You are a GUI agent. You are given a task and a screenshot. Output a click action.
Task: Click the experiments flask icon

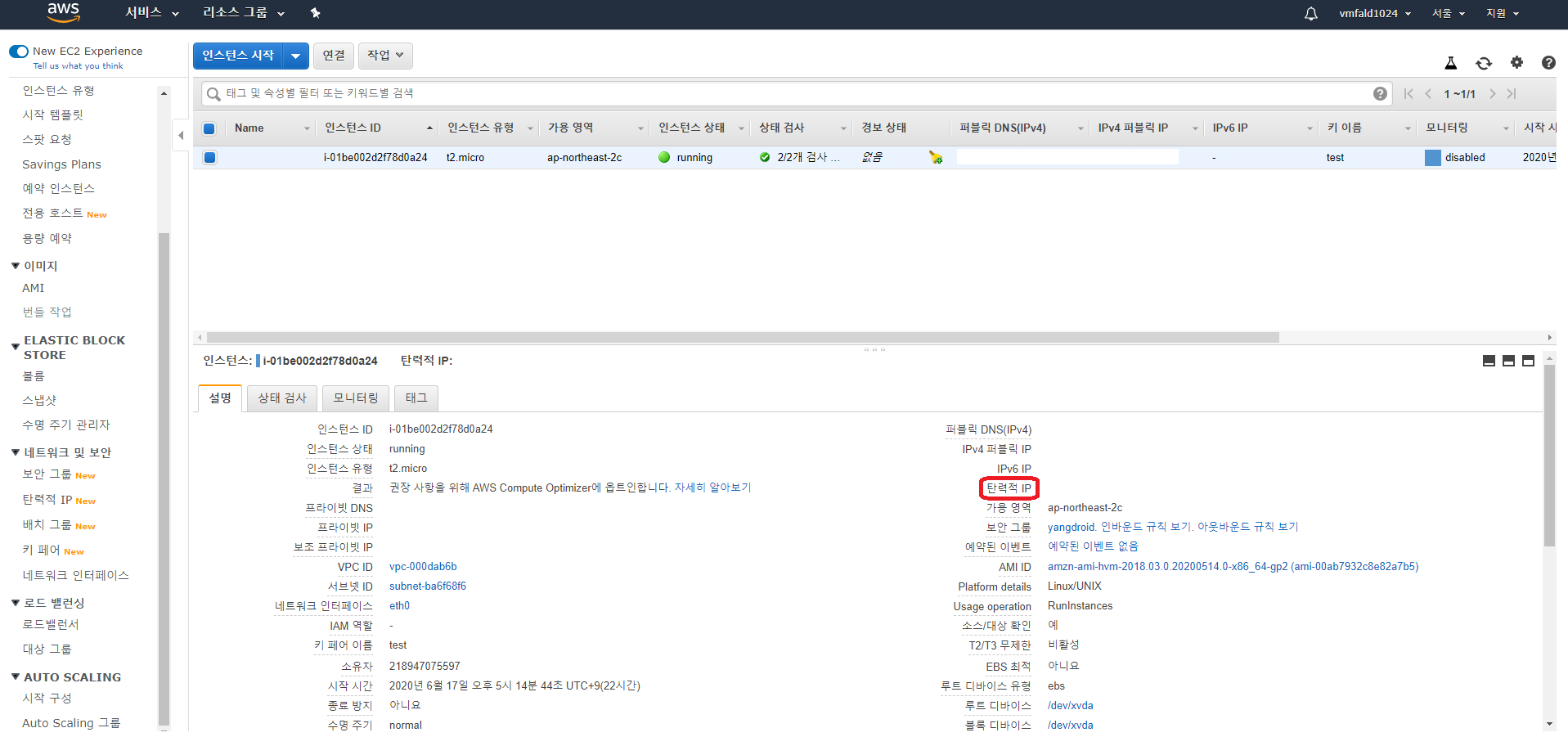point(1451,63)
